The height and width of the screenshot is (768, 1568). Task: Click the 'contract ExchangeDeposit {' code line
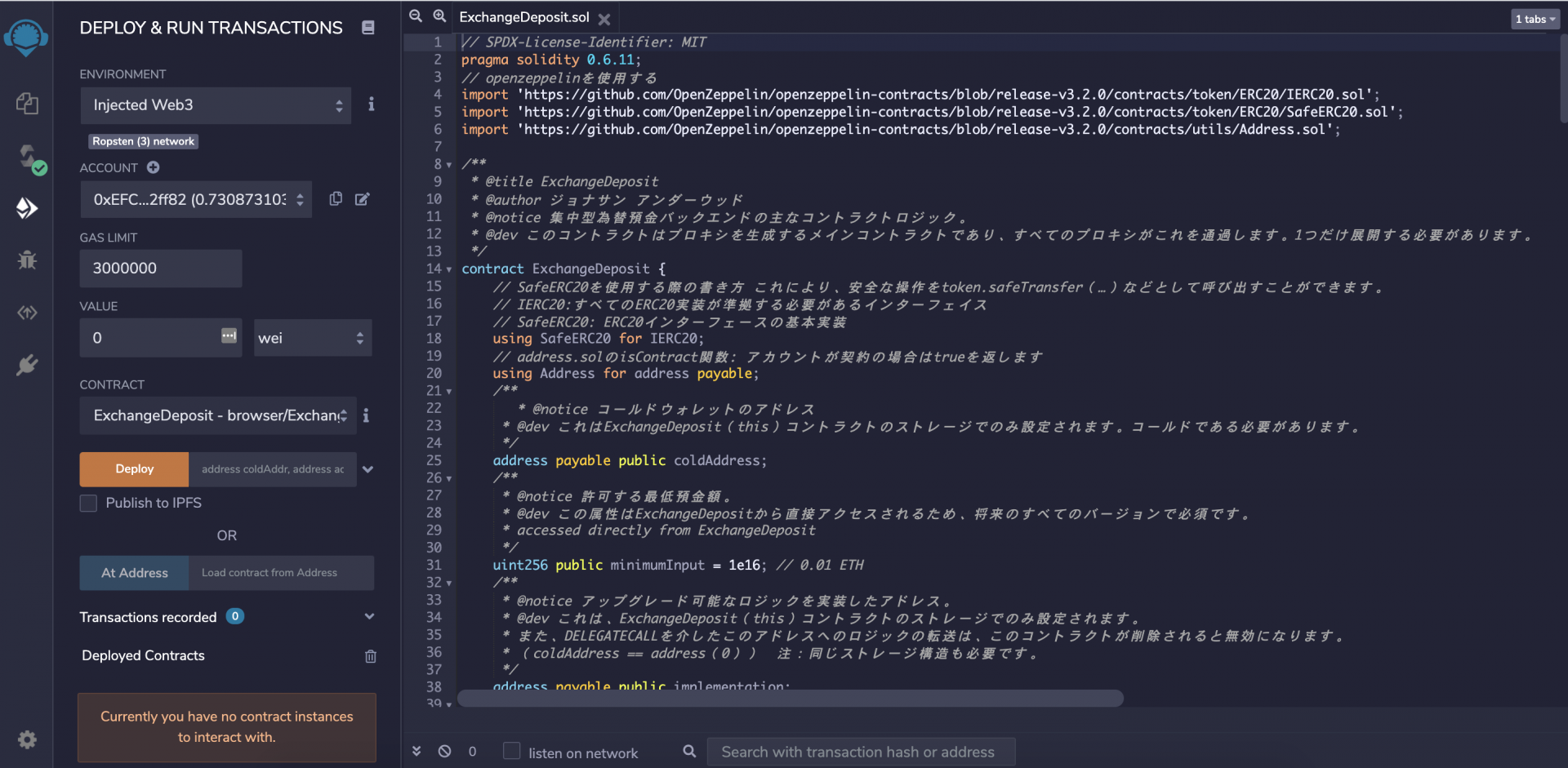563,269
